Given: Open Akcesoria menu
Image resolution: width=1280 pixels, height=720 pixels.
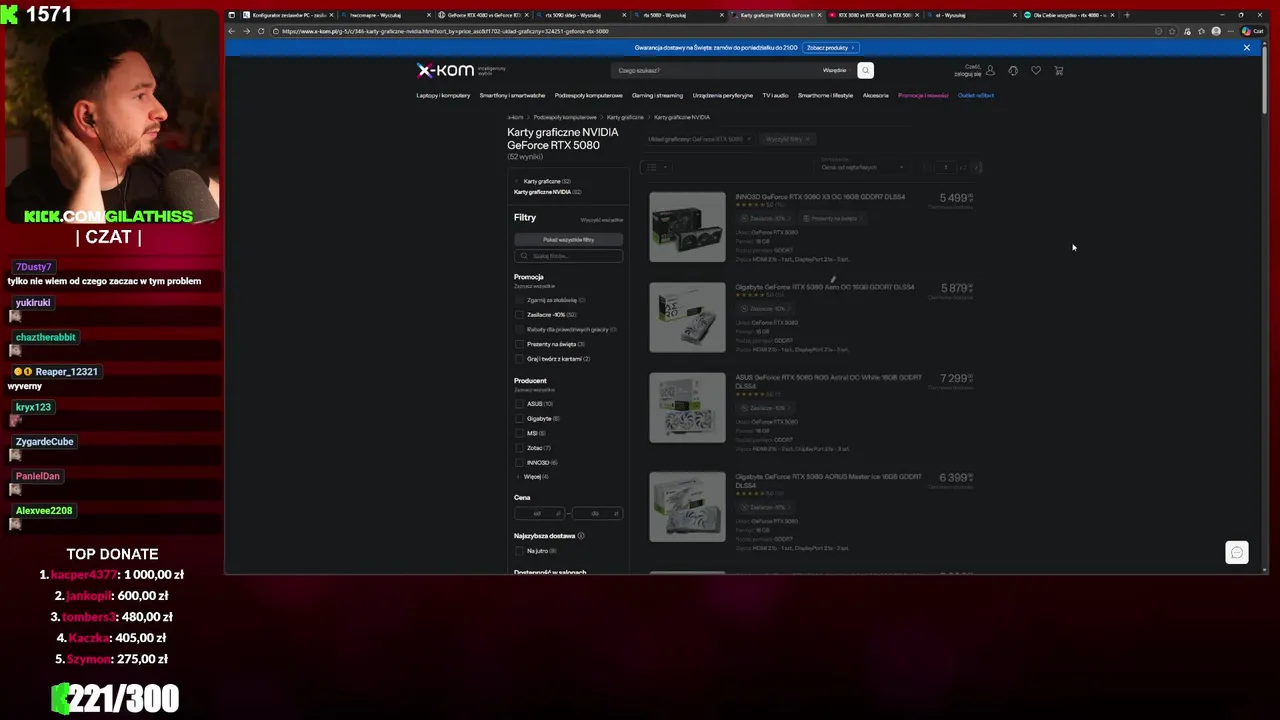Looking at the screenshot, I should (x=876, y=95).
